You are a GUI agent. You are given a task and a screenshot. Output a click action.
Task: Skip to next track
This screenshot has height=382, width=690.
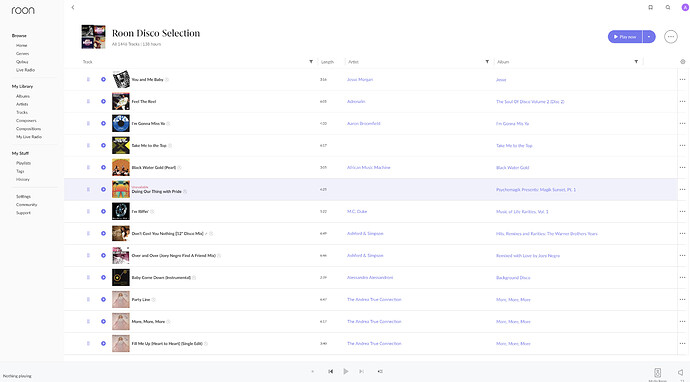pos(361,371)
